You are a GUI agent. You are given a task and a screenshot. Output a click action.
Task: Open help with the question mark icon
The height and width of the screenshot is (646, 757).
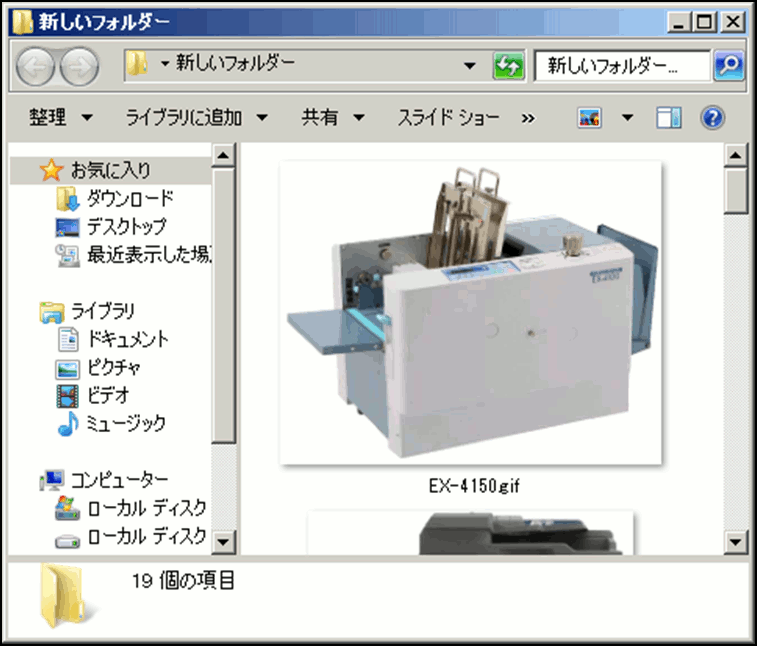[712, 118]
